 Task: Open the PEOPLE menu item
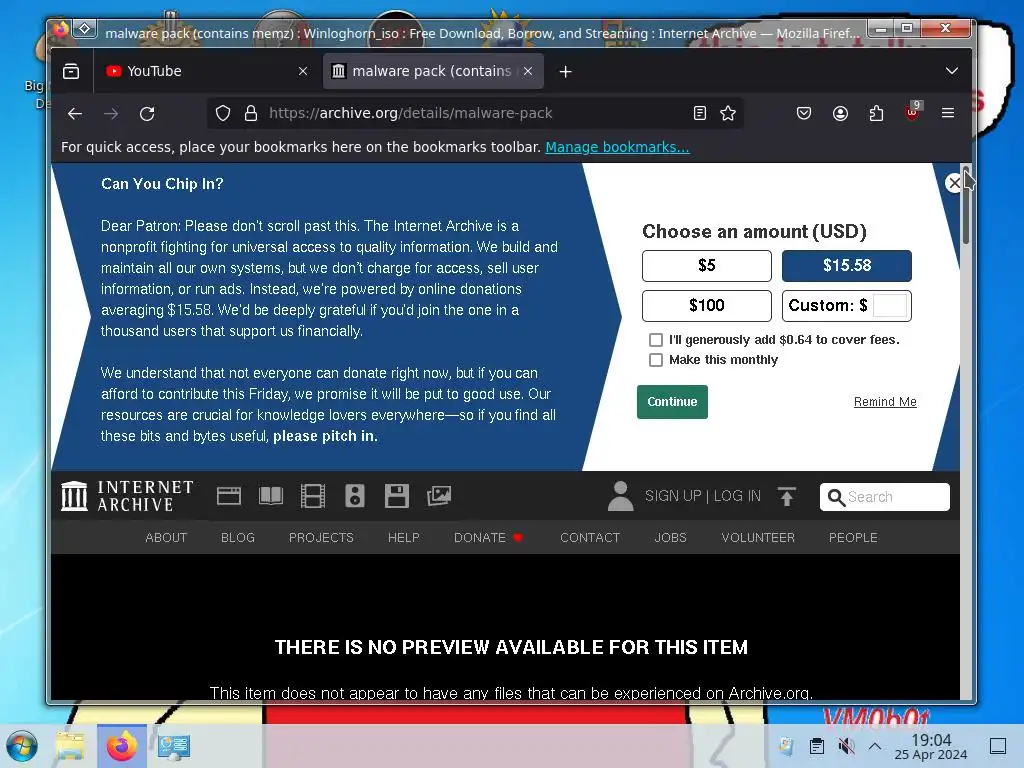click(x=853, y=537)
